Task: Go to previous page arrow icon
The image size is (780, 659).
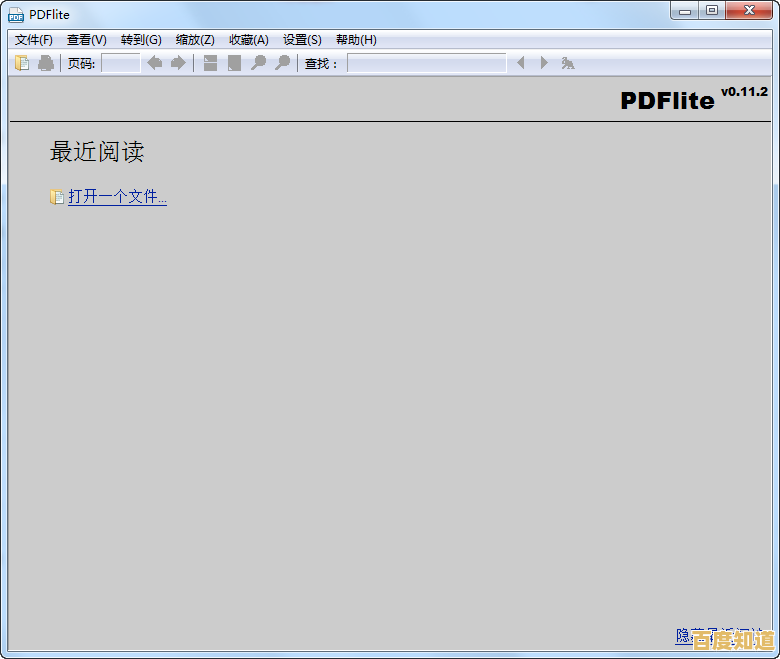Action: tap(155, 63)
